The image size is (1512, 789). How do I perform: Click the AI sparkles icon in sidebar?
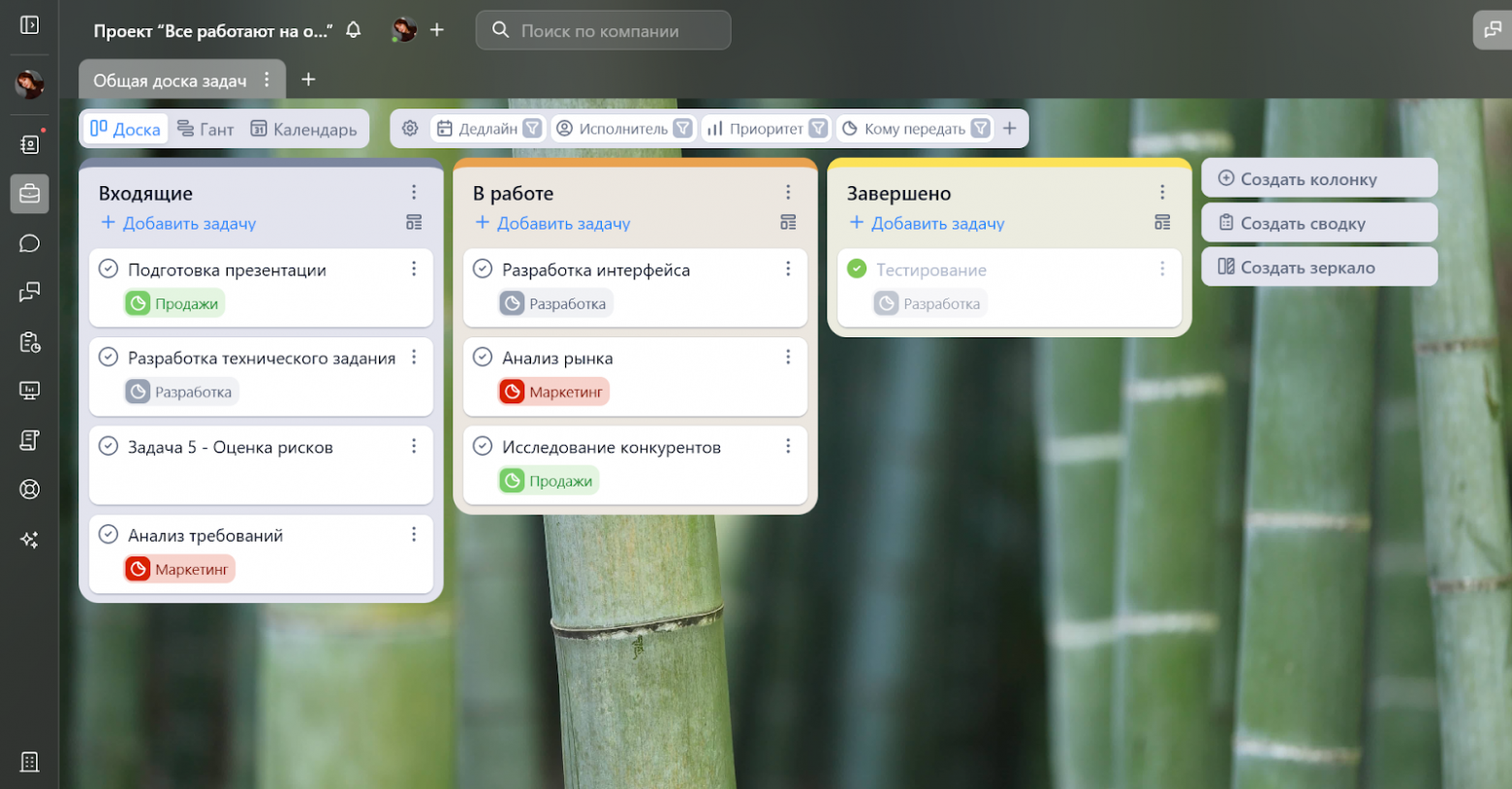[29, 540]
